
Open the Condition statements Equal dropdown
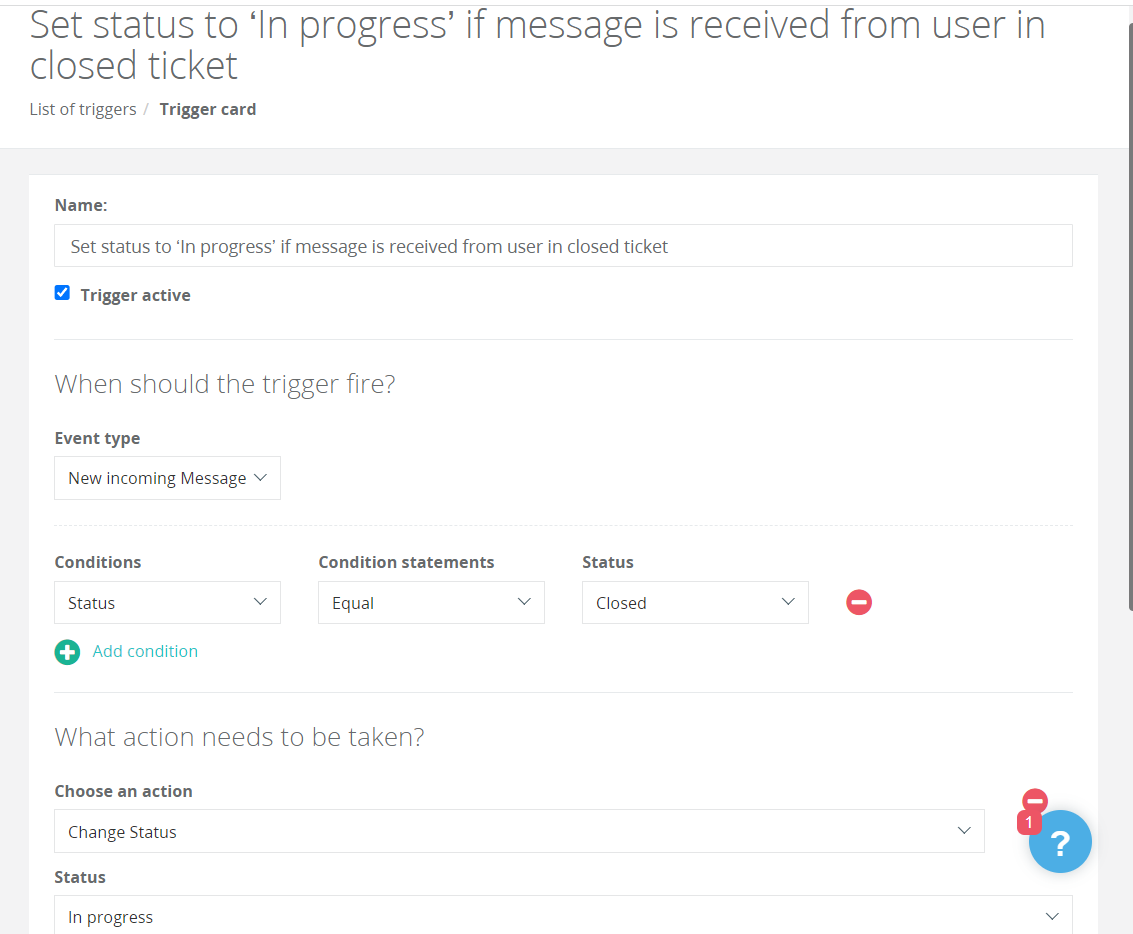click(431, 602)
